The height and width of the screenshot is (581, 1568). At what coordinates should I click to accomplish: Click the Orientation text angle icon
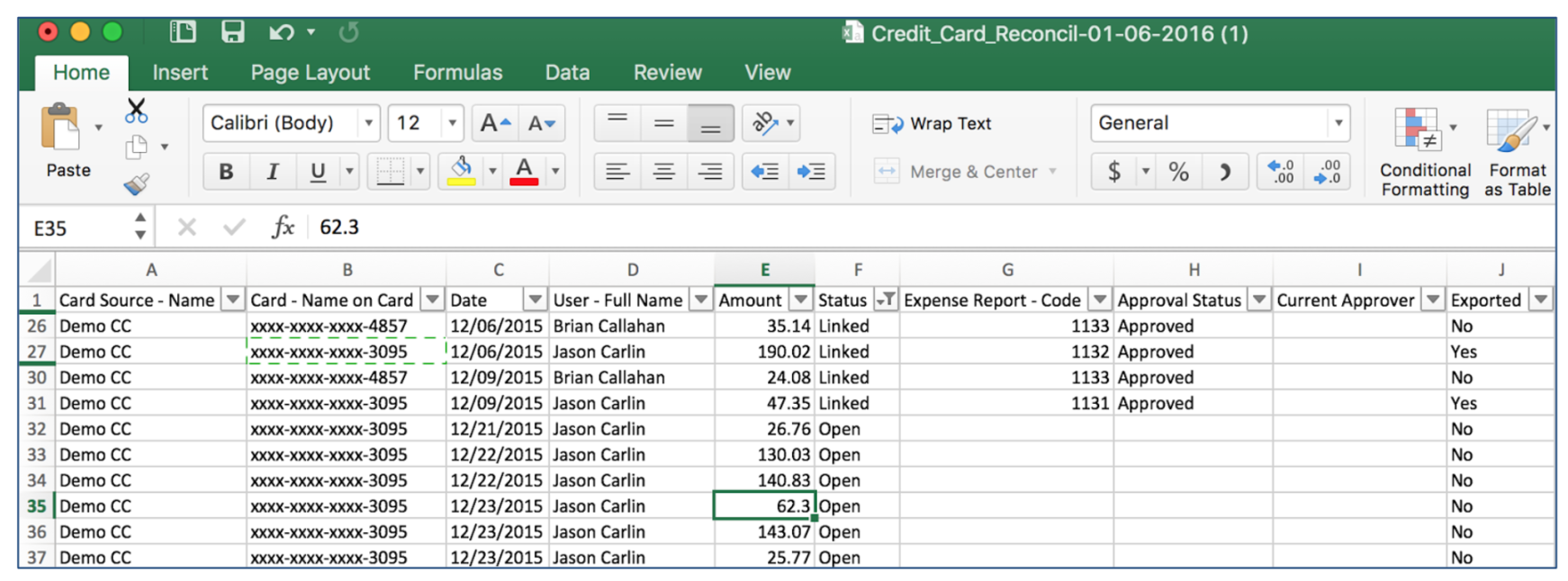click(x=765, y=123)
